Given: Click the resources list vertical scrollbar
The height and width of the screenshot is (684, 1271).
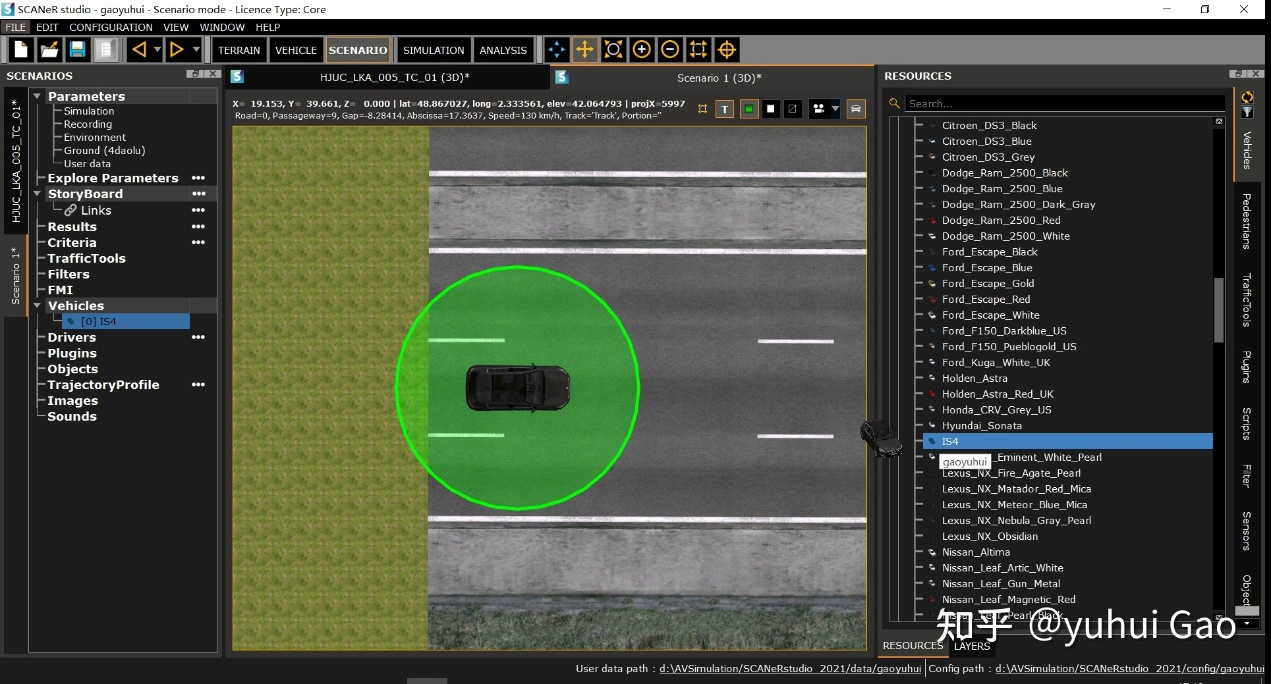Looking at the screenshot, I should click(x=1218, y=310).
